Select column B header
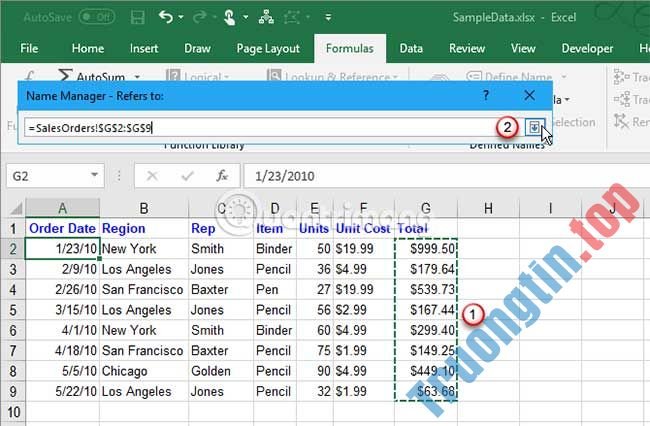The width and height of the screenshot is (650, 426). pyautogui.click(x=144, y=208)
